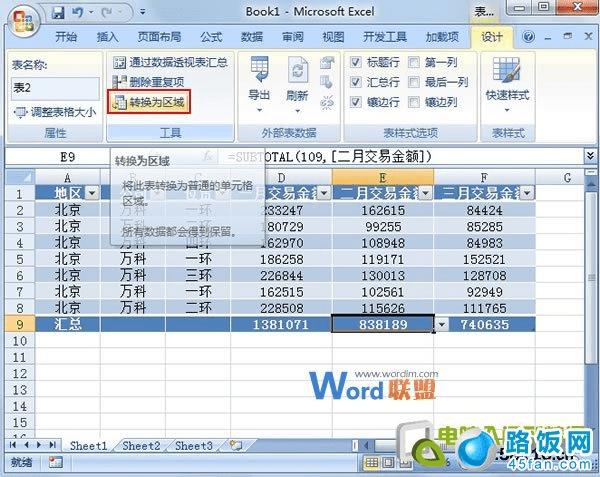
Task: Undo the last action
Action: tap(78, 13)
